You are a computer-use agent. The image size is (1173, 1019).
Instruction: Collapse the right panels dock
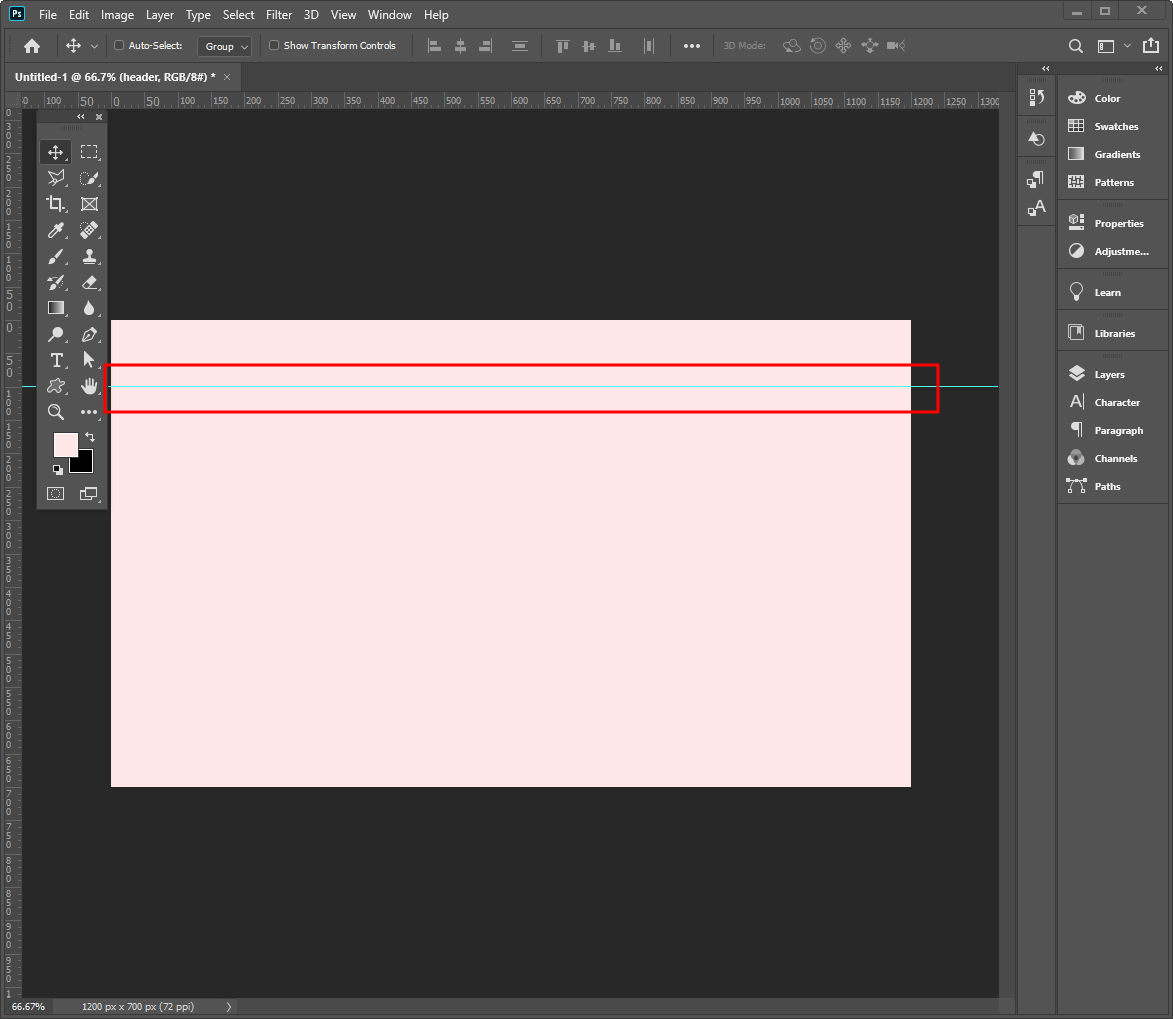coord(1159,68)
